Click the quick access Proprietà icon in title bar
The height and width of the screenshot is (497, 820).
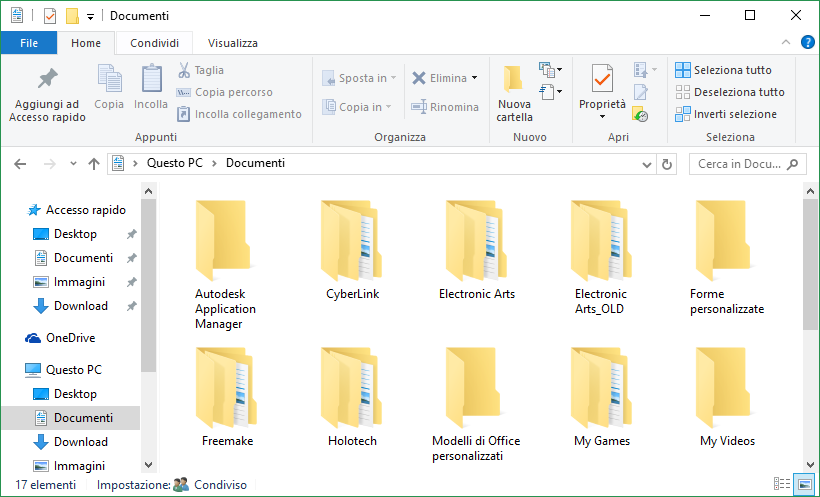click(x=50, y=16)
